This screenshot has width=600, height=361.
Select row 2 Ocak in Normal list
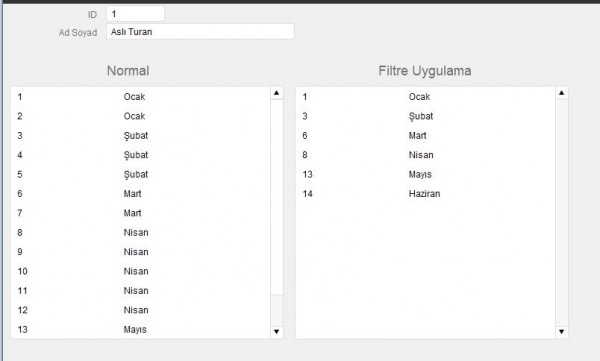click(140, 116)
